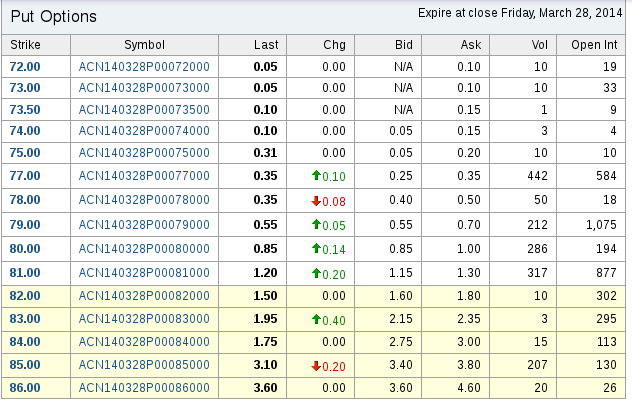632x401 pixels.
Task: Open the 72.00 strike price link
Action: [25, 66]
